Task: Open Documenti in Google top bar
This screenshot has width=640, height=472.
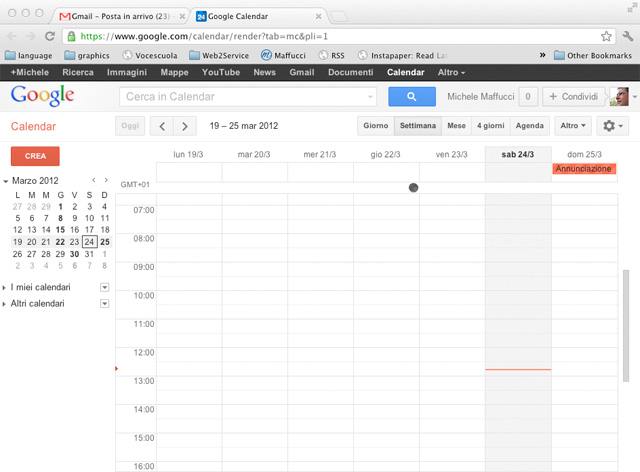Action: tap(350, 73)
